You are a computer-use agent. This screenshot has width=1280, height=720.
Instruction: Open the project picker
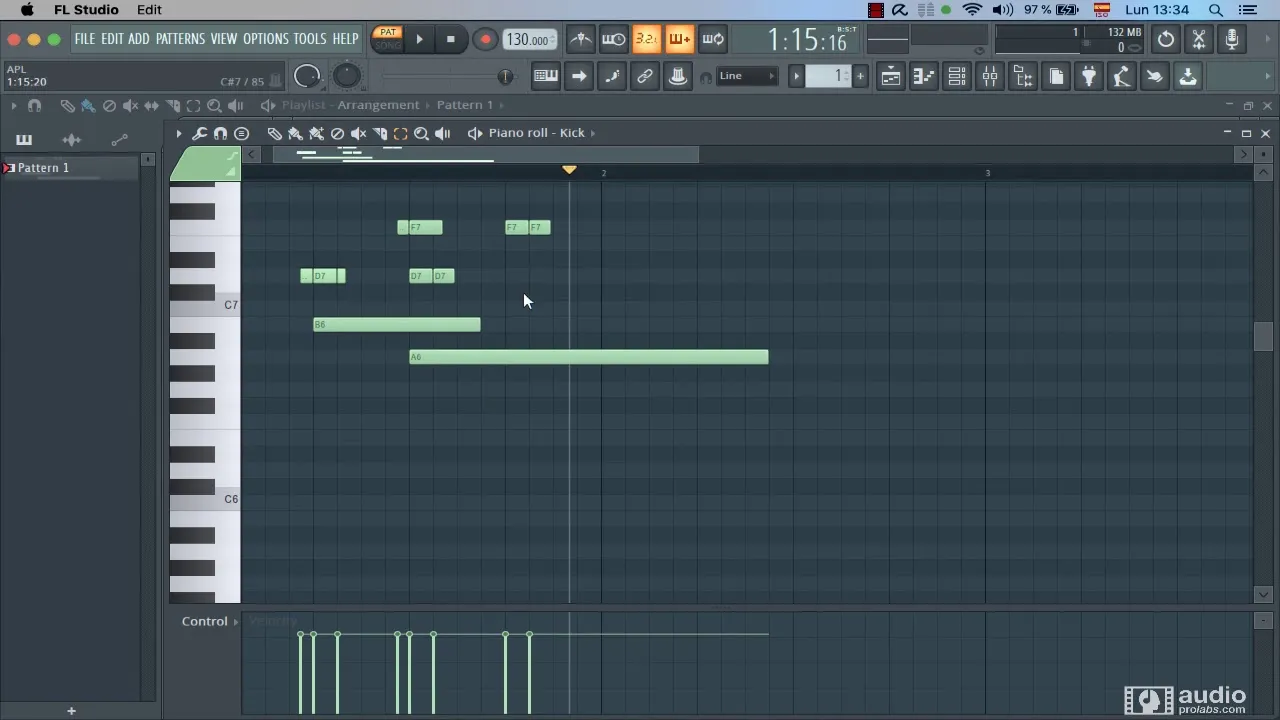click(x=1056, y=76)
